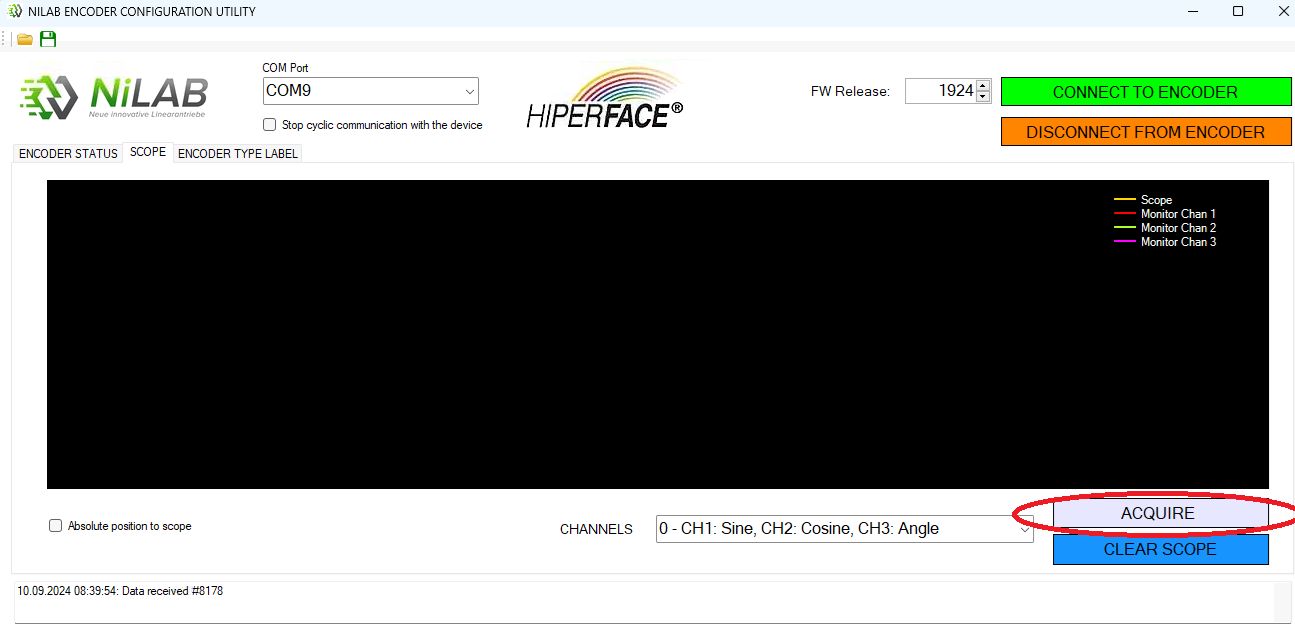Screen dimensions: 1295x626
Task: Open the ENCODER TYPE LABEL tab
Action: (x=237, y=153)
